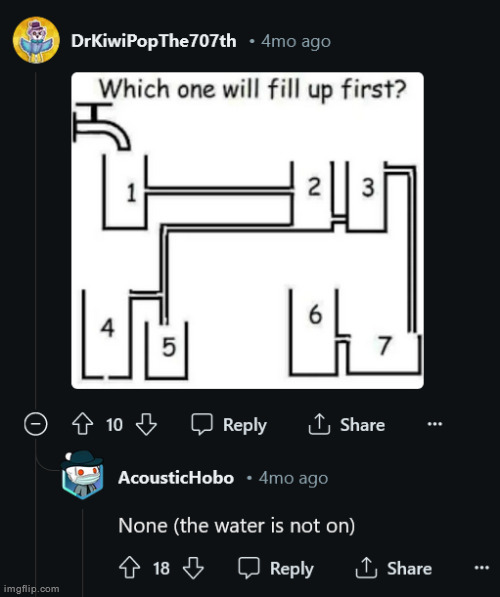The image size is (500, 597).
Task: Downvote DrKiwiPopThe707th's comment
Action: pyautogui.click(x=147, y=424)
